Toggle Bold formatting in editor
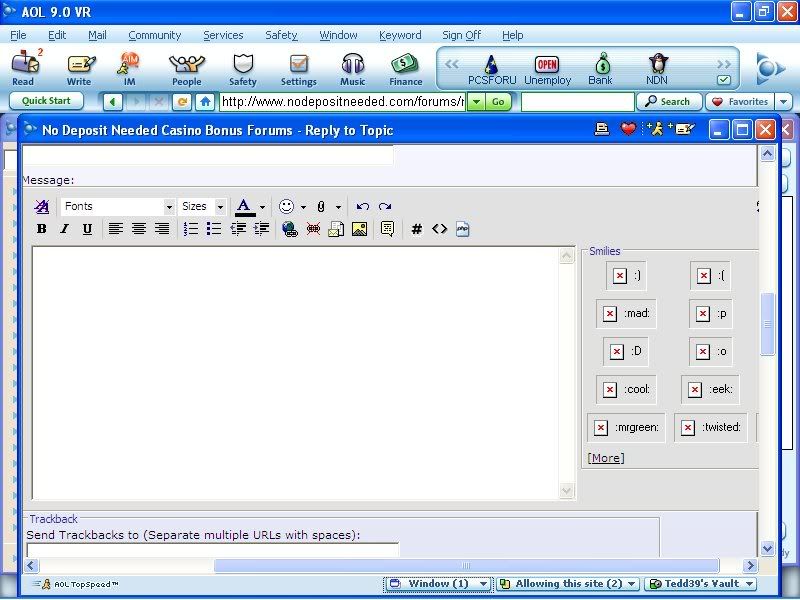Viewport: 800px width, 600px height. 41,229
